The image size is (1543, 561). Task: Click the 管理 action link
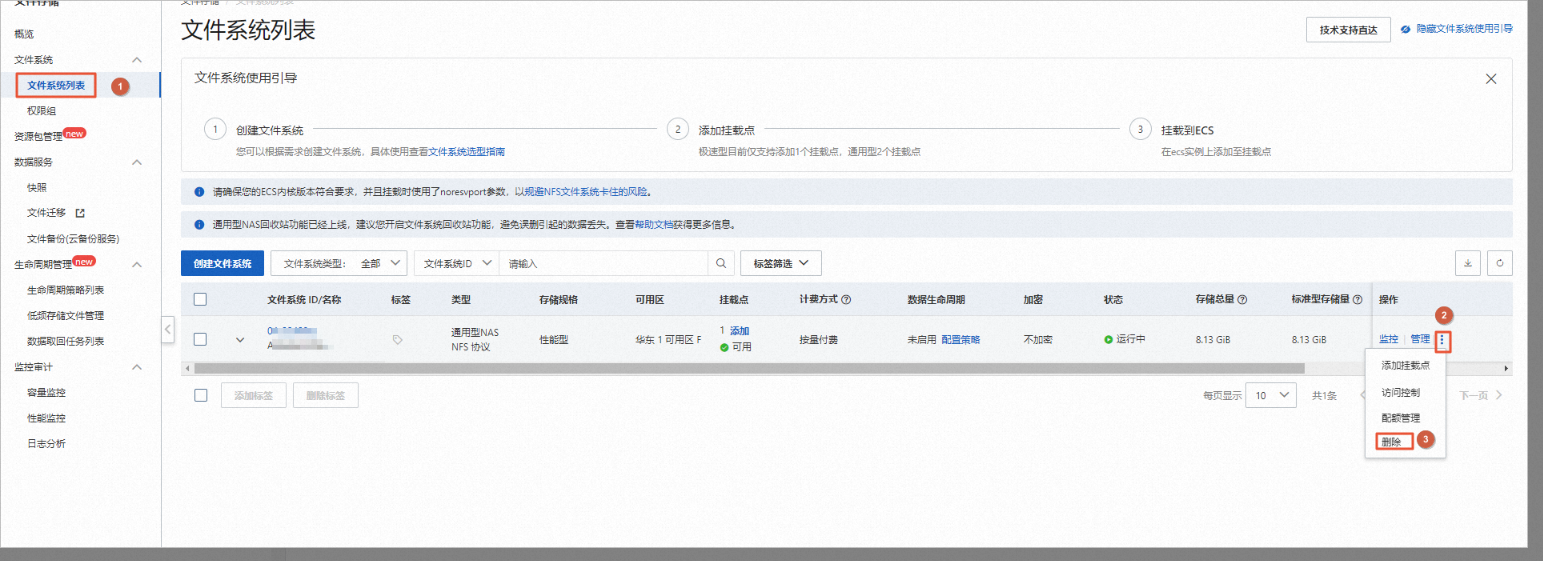tap(1420, 340)
